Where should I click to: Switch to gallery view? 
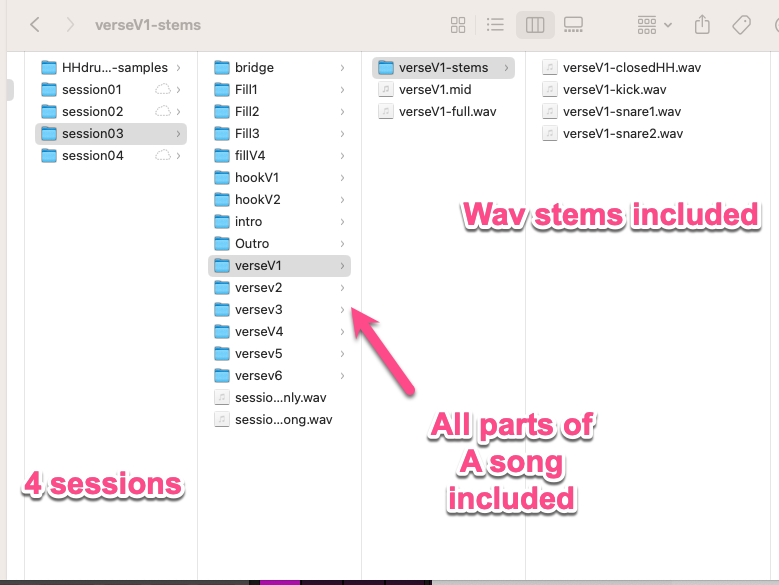(573, 25)
